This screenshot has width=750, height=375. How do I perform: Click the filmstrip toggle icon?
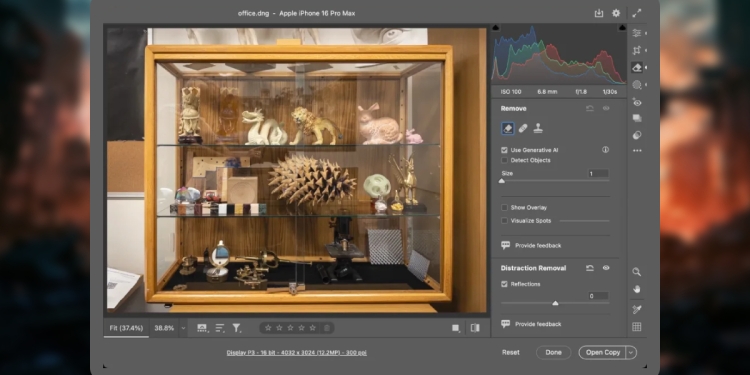click(202, 328)
